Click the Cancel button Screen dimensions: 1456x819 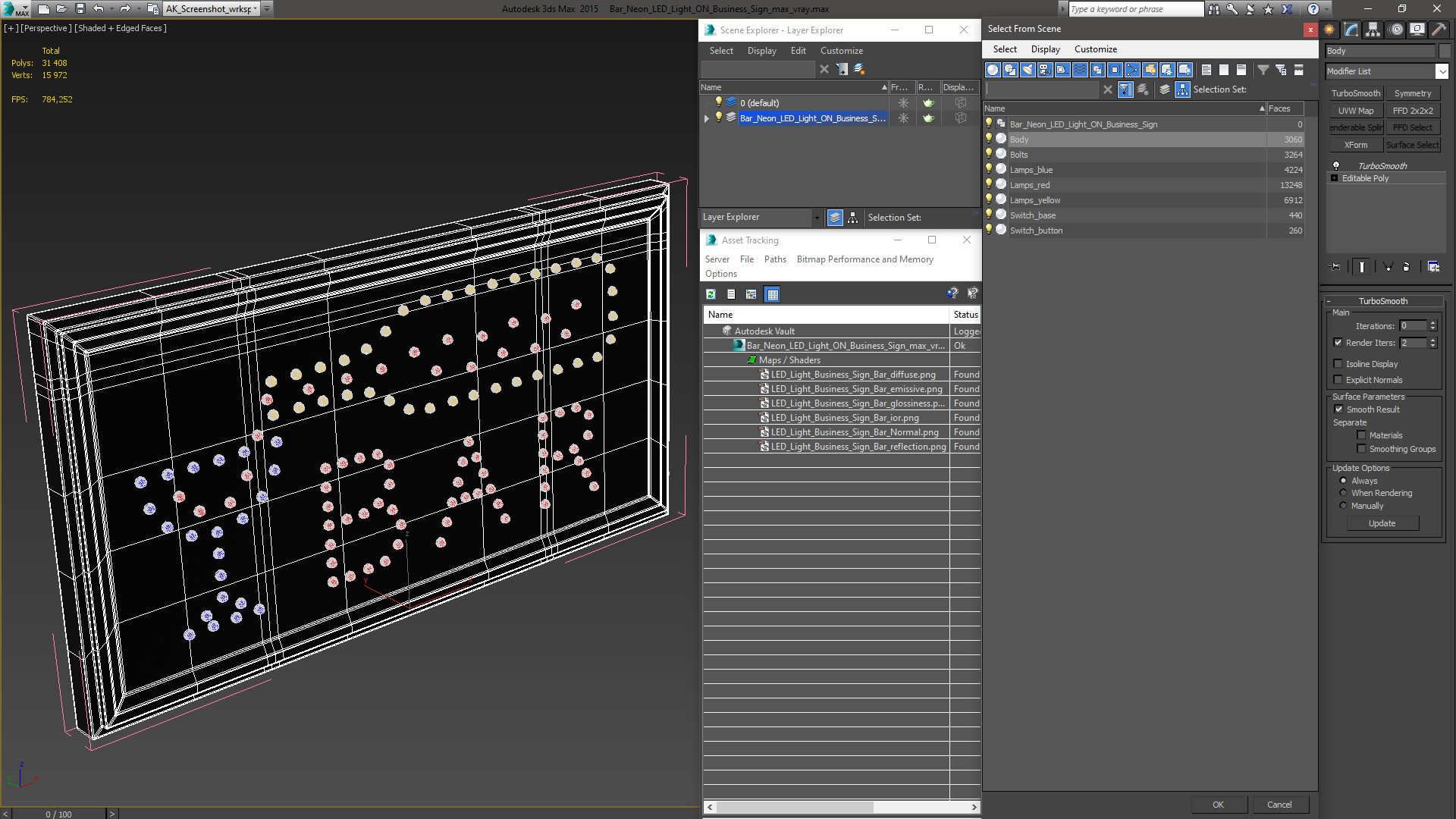pyautogui.click(x=1279, y=805)
